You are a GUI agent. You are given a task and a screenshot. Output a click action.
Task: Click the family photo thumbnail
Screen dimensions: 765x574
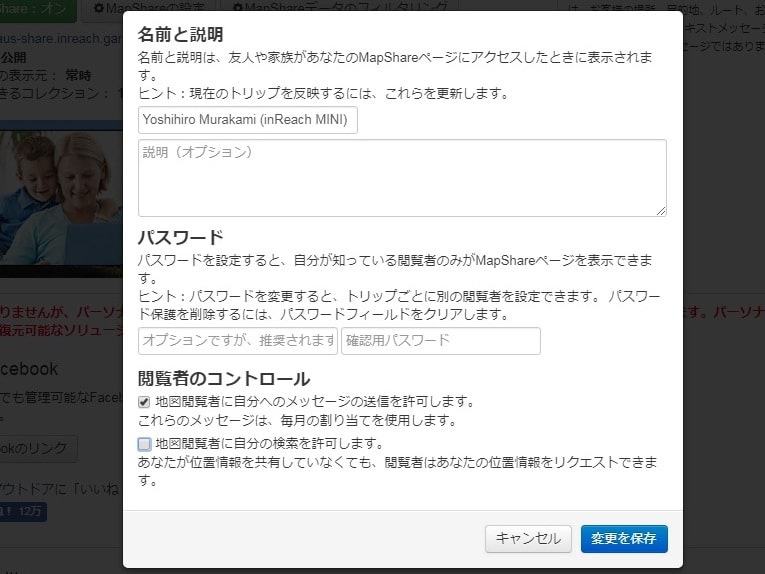click(x=61, y=199)
